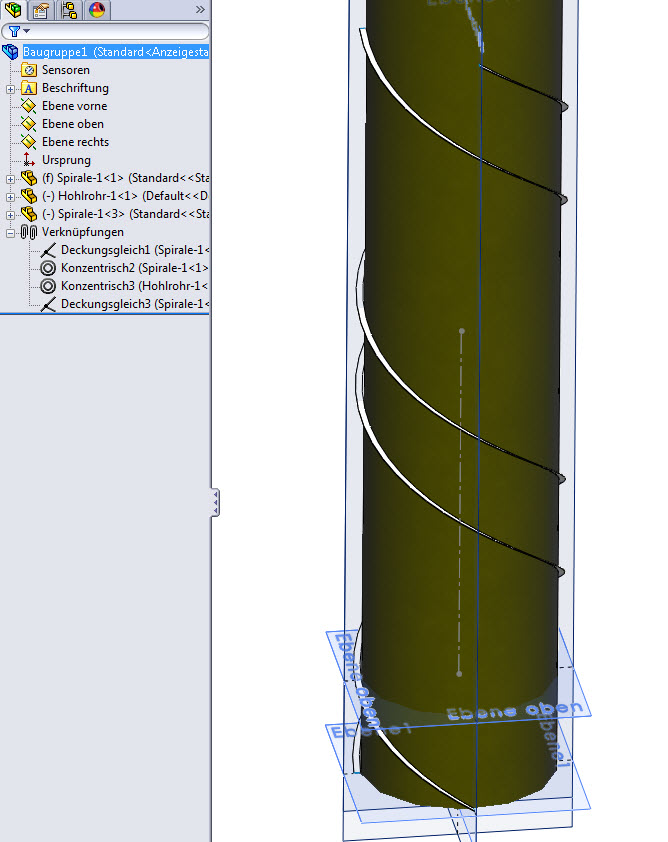Expand the Beschriftung node
Screen dimensions: 668x842
point(10,89)
